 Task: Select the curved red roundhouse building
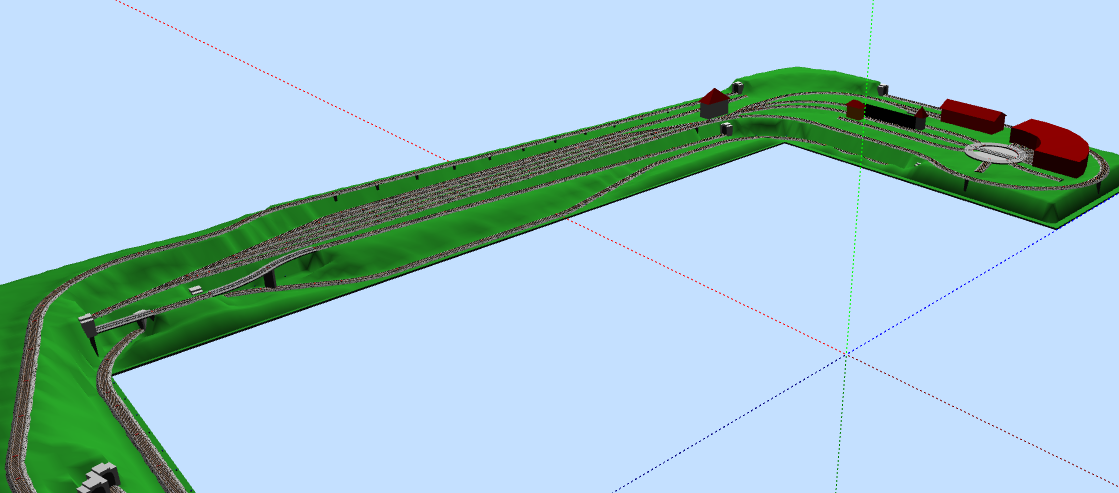pyautogui.click(x=1051, y=145)
